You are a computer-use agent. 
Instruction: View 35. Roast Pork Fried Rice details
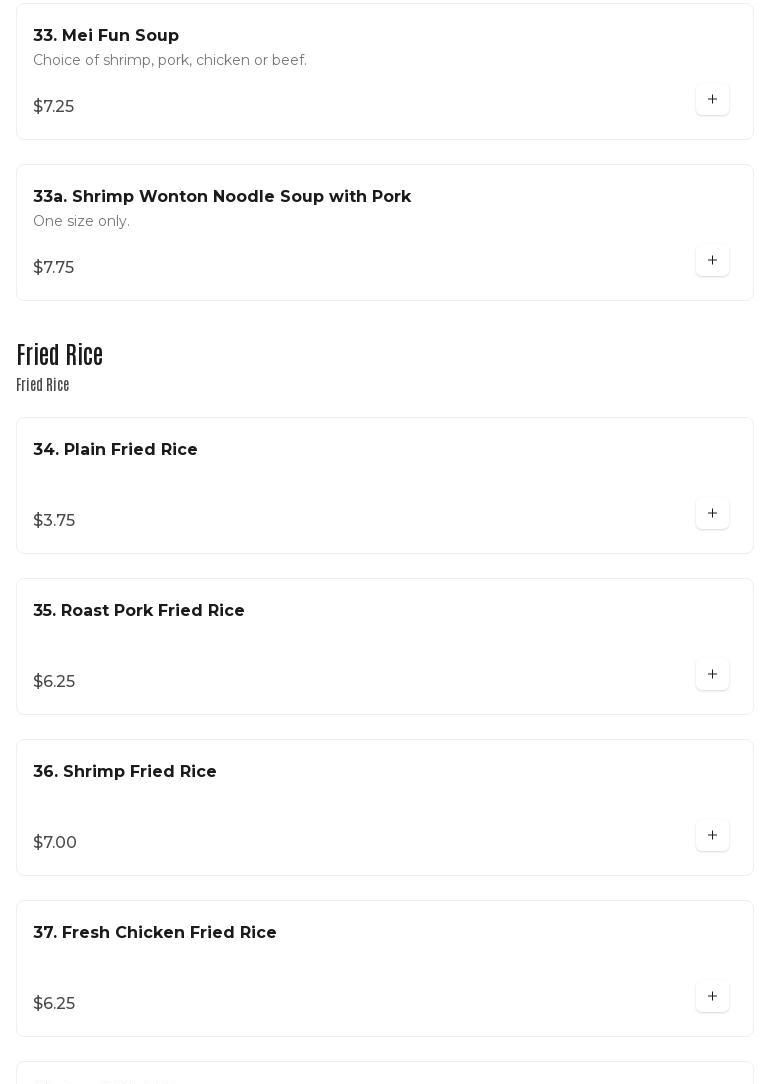139,611
